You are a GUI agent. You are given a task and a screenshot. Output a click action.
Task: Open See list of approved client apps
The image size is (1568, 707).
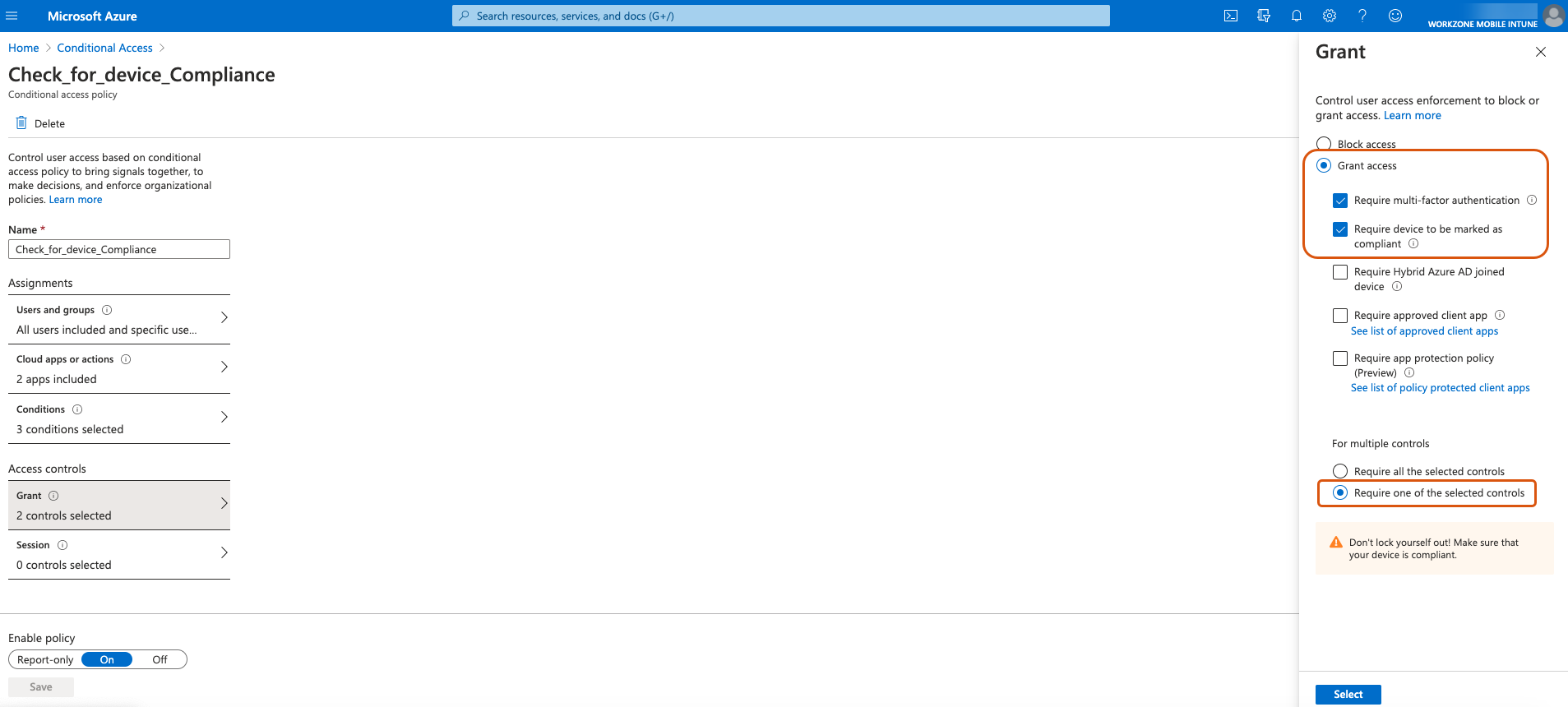[x=1424, y=330]
